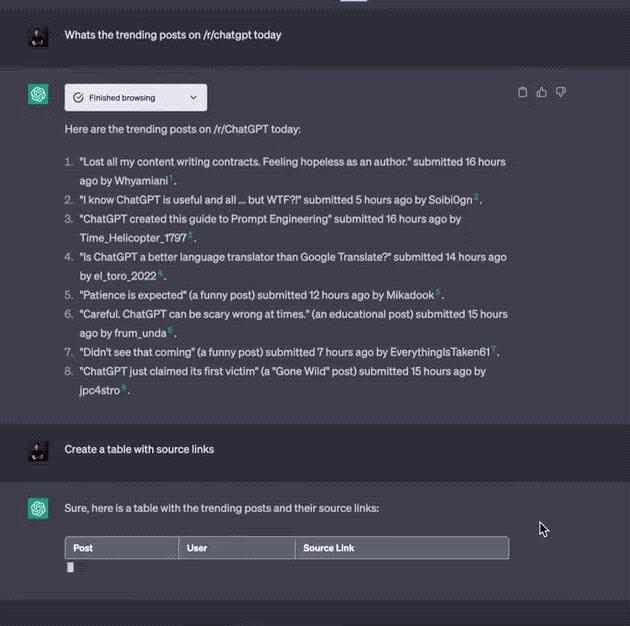Open citation 2 after Solbi0gn
Screen dimensions: 630x626
coord(476,196)
